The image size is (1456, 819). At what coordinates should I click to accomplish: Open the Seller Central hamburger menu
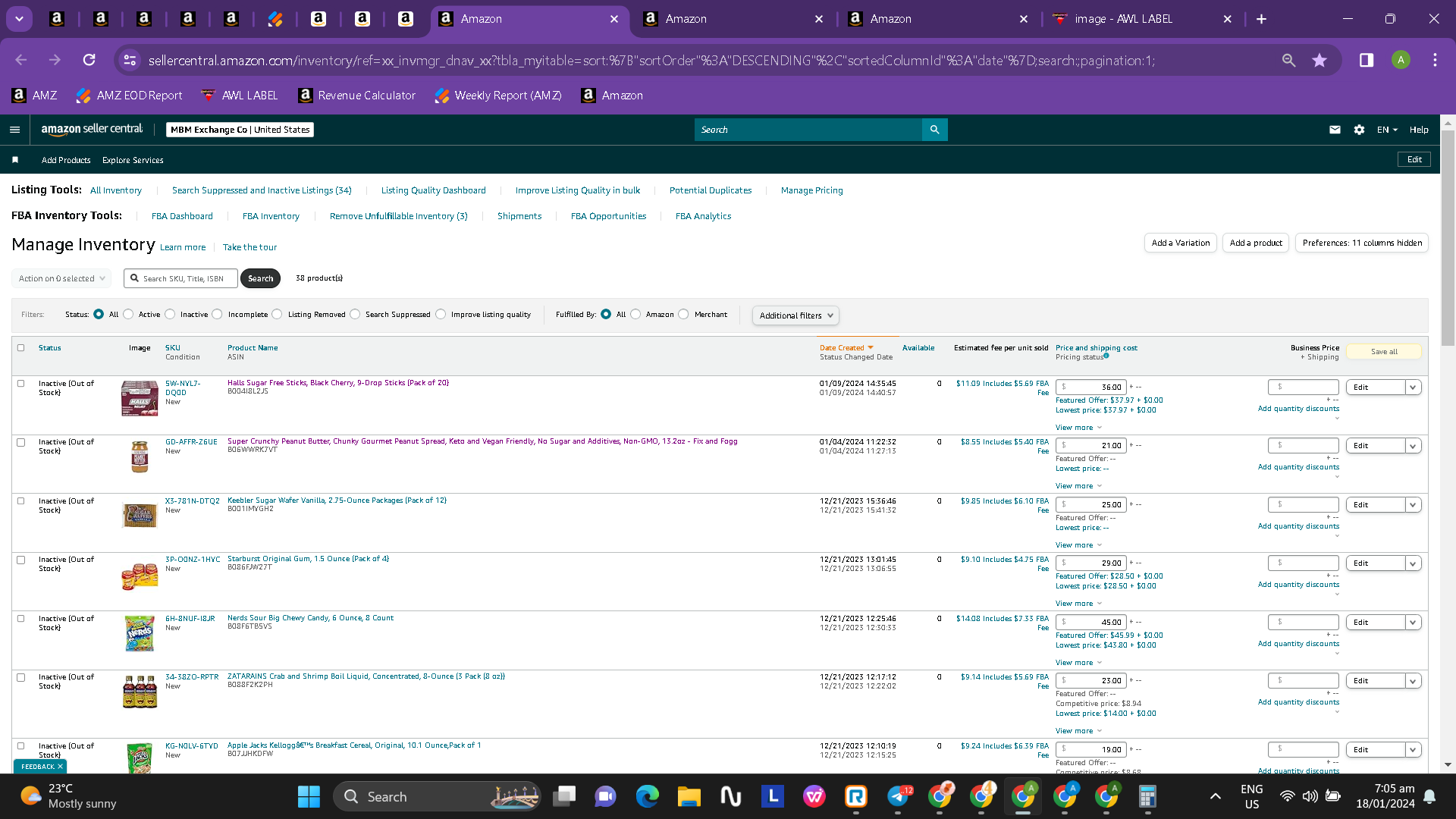tap(14, 130)
